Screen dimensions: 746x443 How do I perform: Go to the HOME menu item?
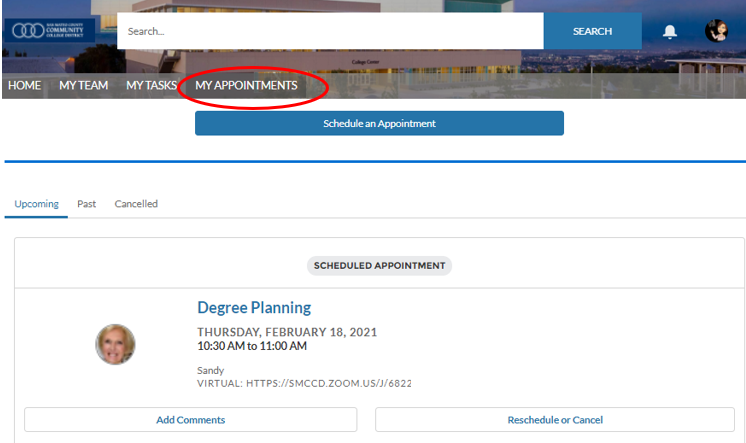pyautogui.click(x=24, y=86)
